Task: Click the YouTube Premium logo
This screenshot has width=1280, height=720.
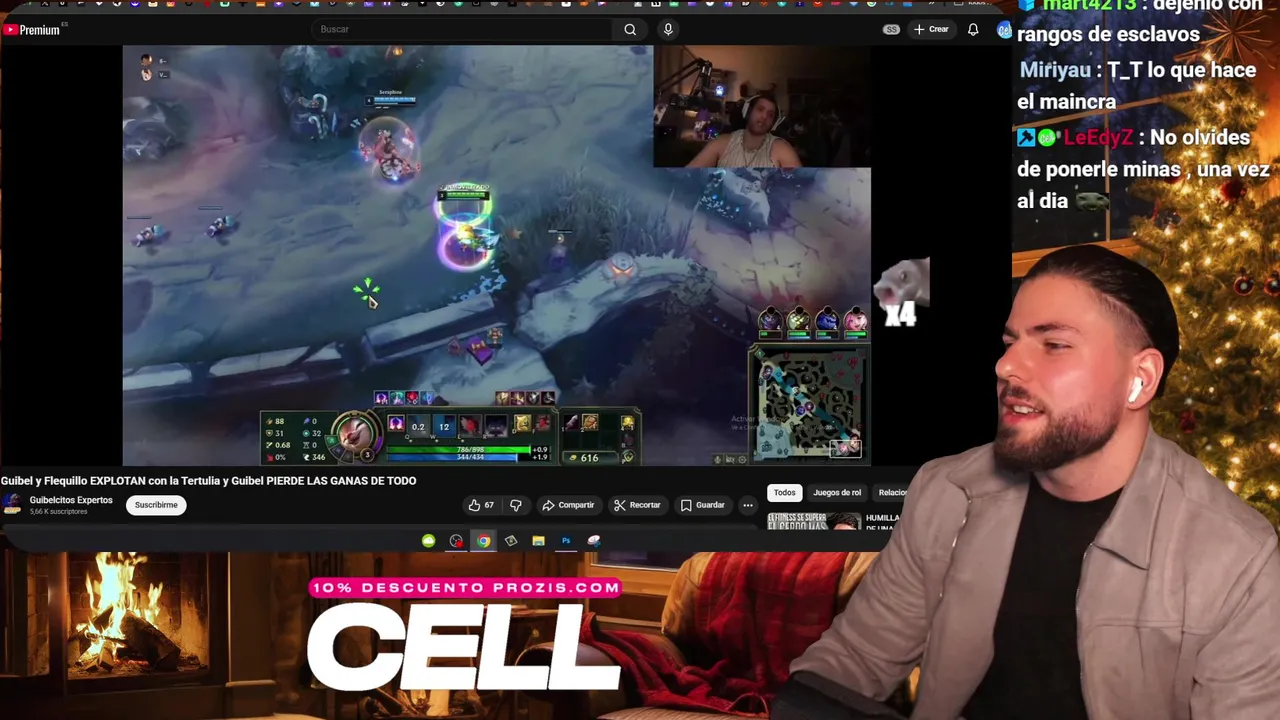Action: click(x=31, y=30)
